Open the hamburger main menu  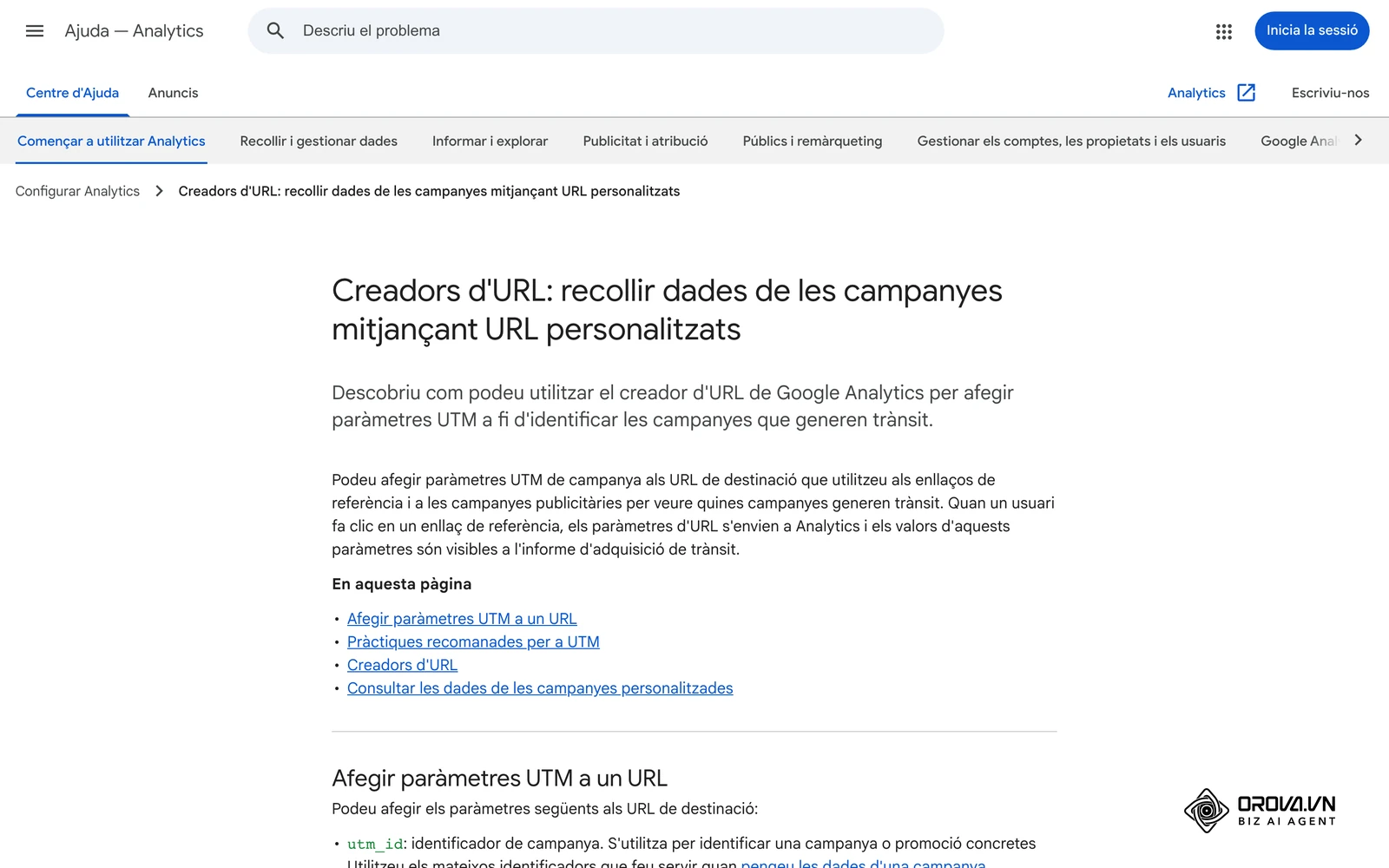point(35,31)
